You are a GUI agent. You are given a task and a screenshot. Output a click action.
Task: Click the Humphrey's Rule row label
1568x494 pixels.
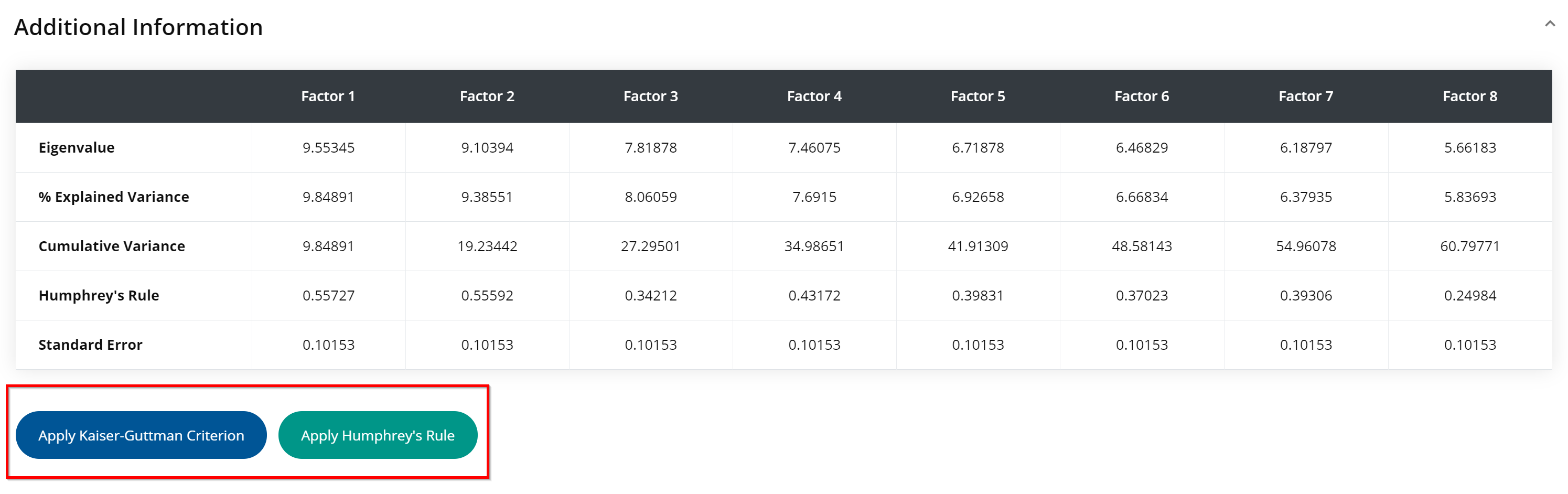99,295
